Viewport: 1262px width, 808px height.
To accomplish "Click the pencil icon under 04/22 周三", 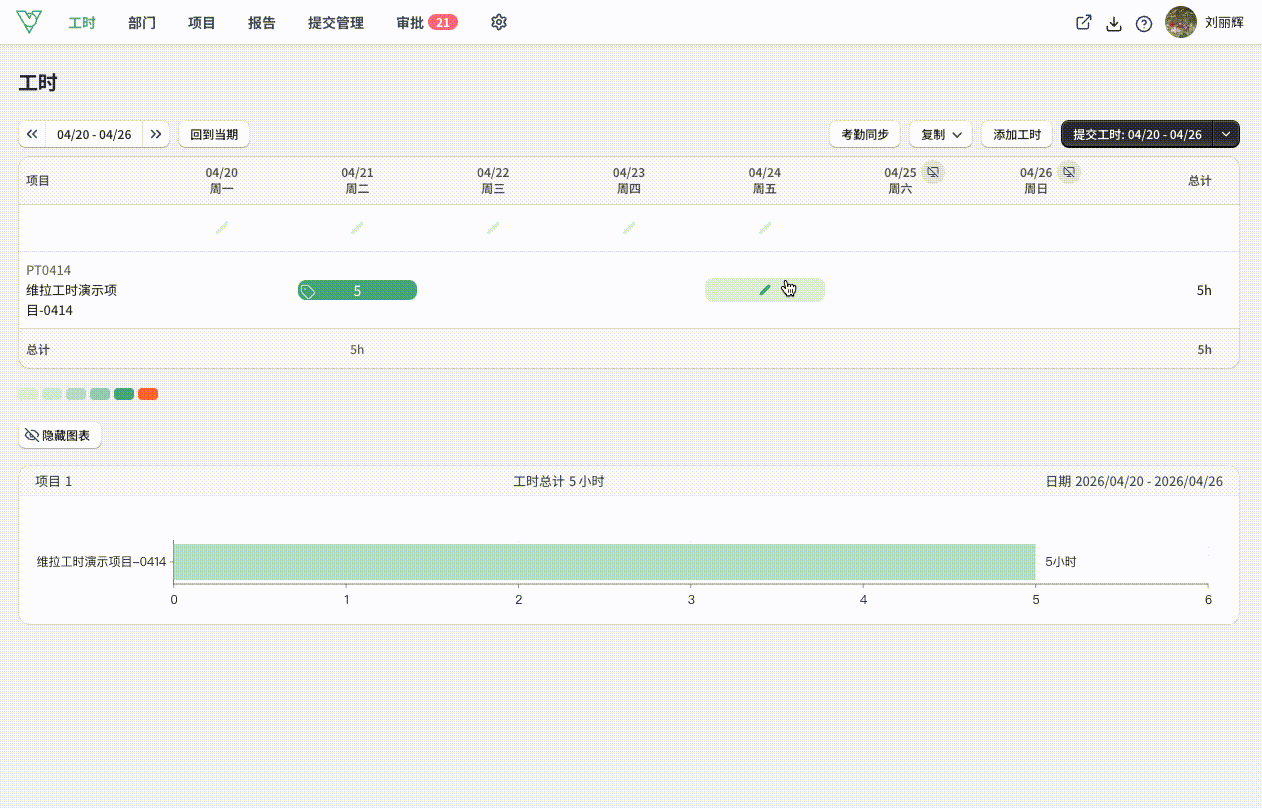I will click(x=493, y=228).
